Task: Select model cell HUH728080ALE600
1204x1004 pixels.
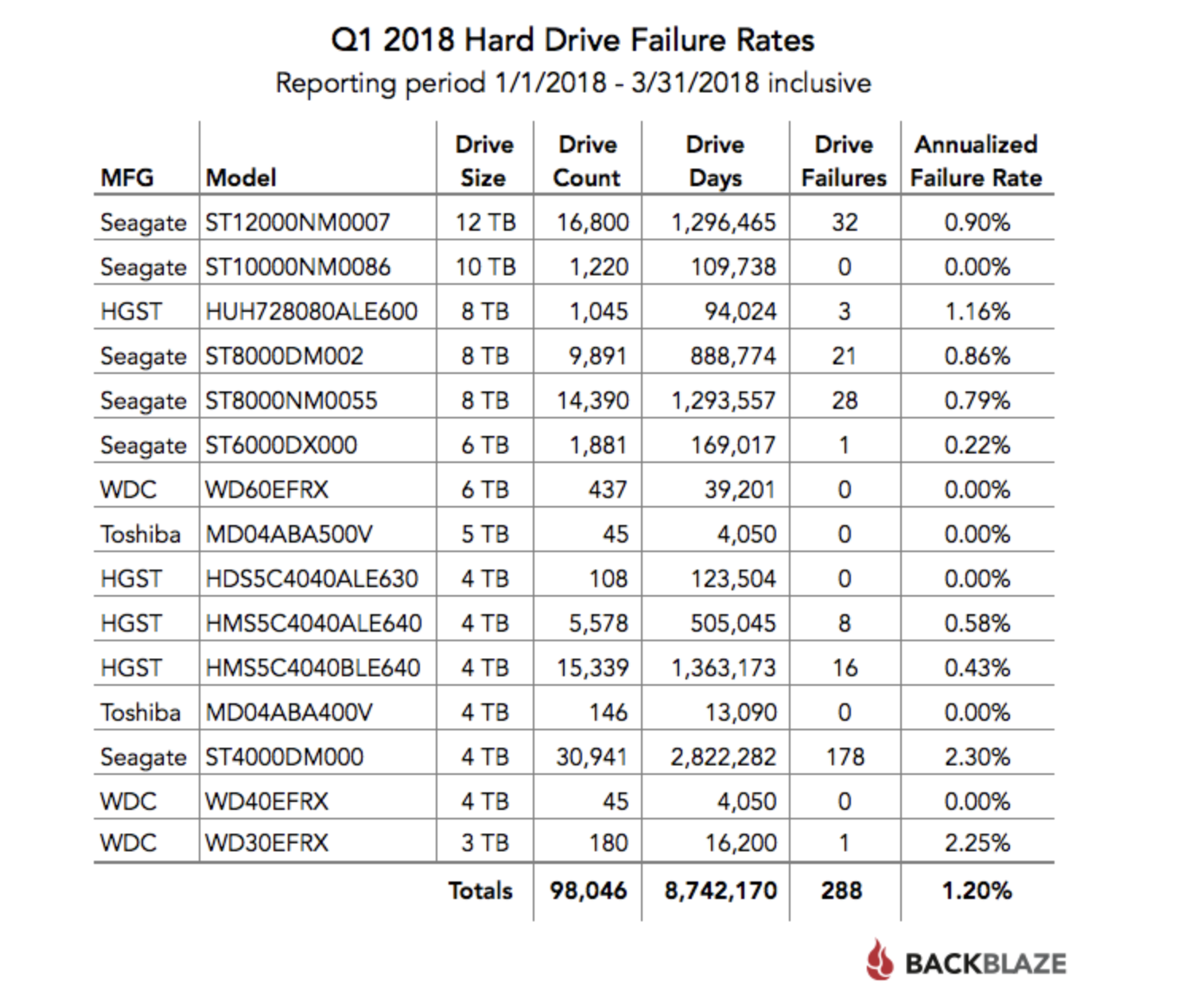Action: [x=311, y=311]
